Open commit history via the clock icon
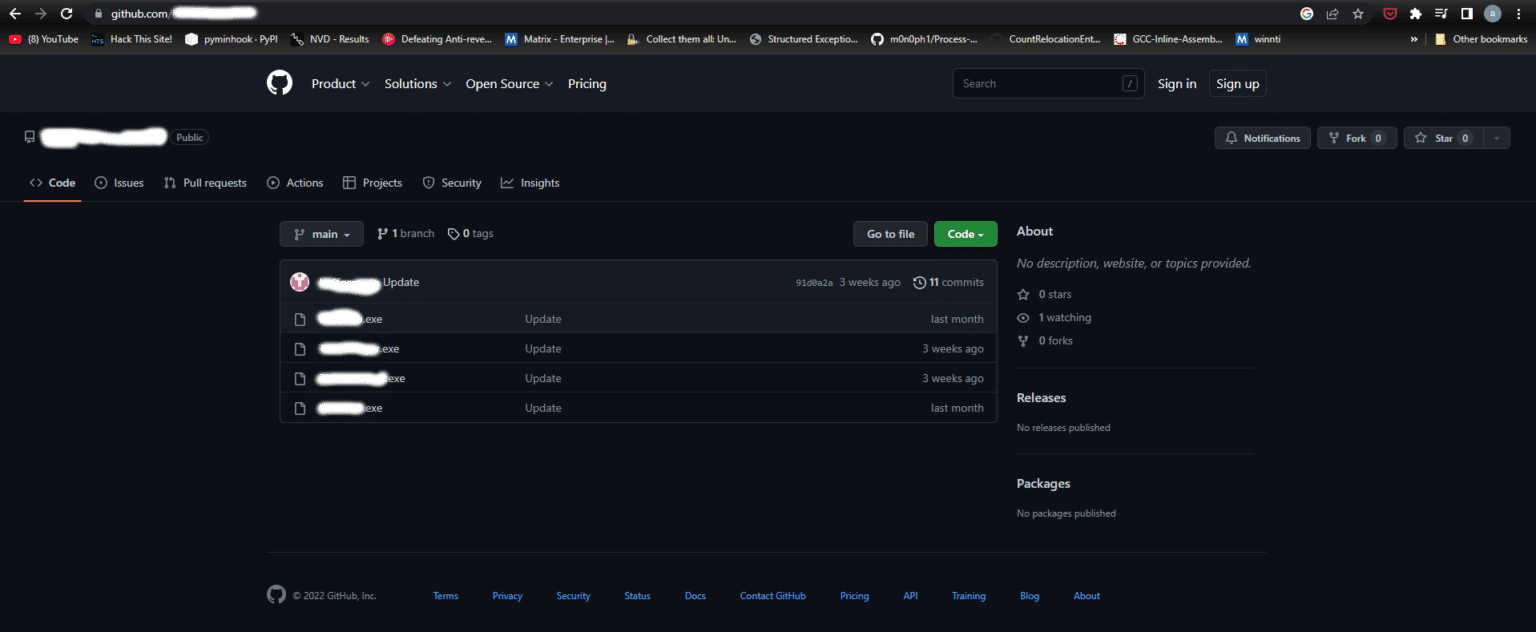The width and height of the screenshot is (1536, 632). pyautogui.click(x=919, y=282)
